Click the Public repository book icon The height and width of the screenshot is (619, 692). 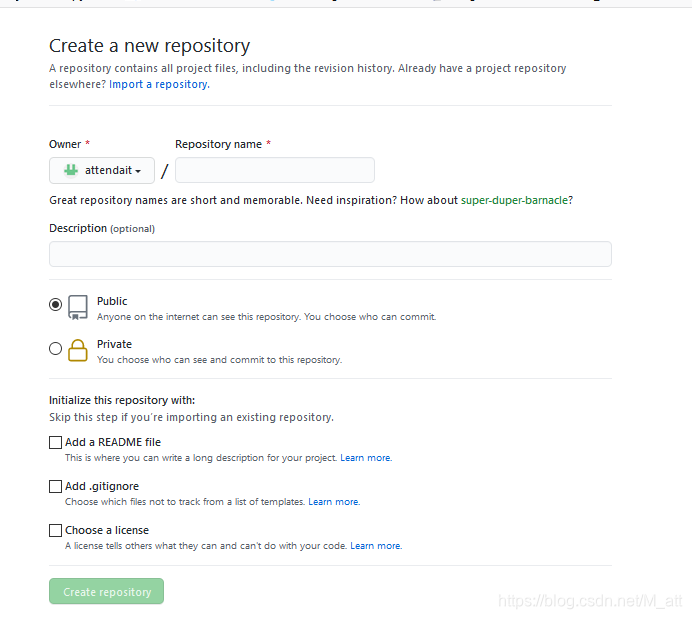[x=78, y=308]
